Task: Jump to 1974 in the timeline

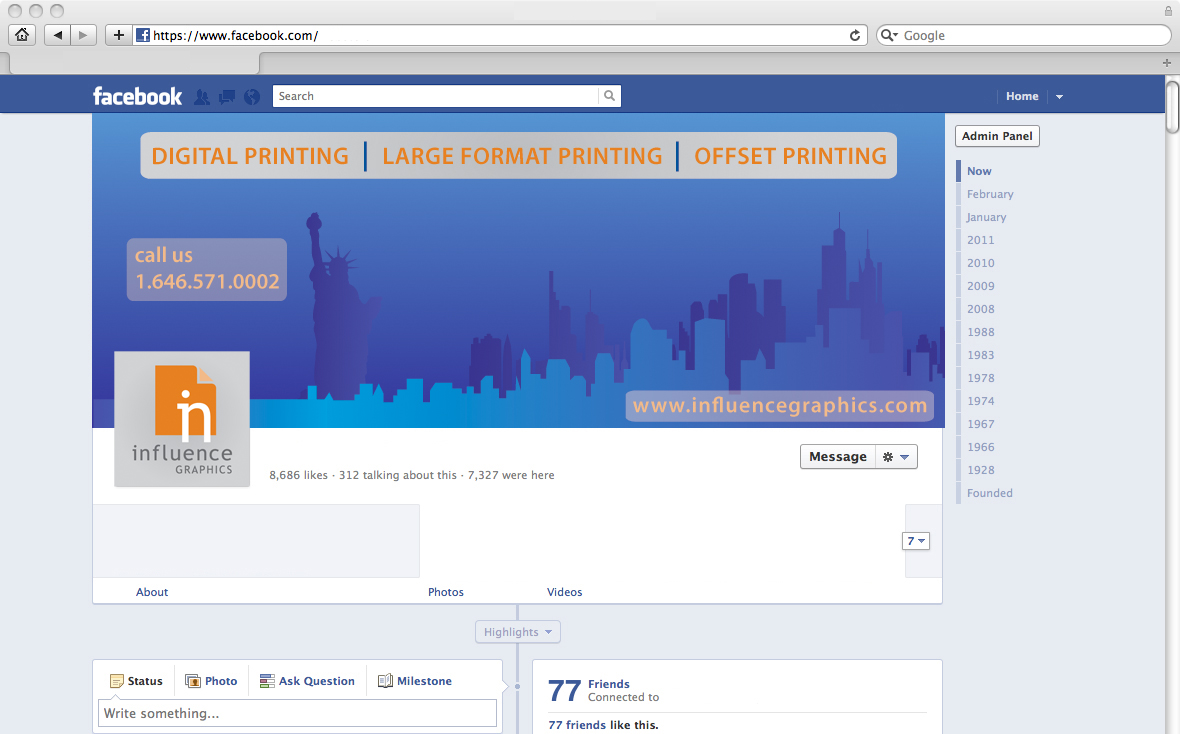Action: click(981, 401)
